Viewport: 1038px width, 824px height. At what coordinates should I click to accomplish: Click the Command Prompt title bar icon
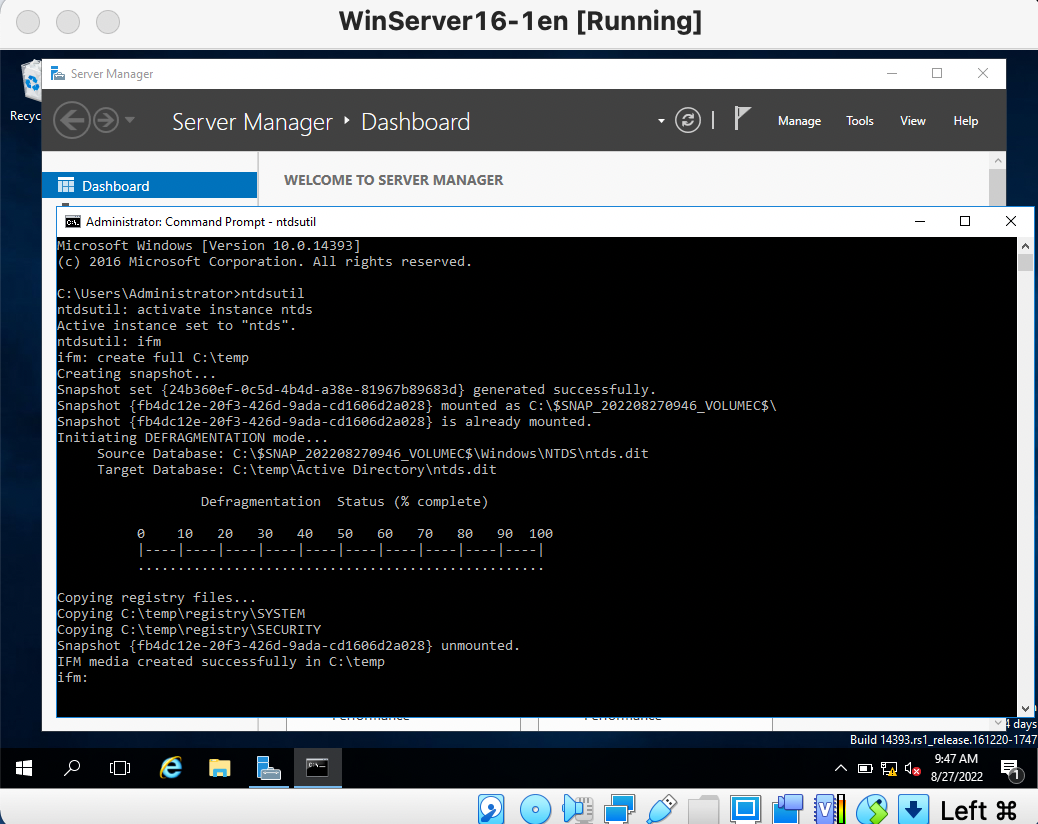coord(72,222)
